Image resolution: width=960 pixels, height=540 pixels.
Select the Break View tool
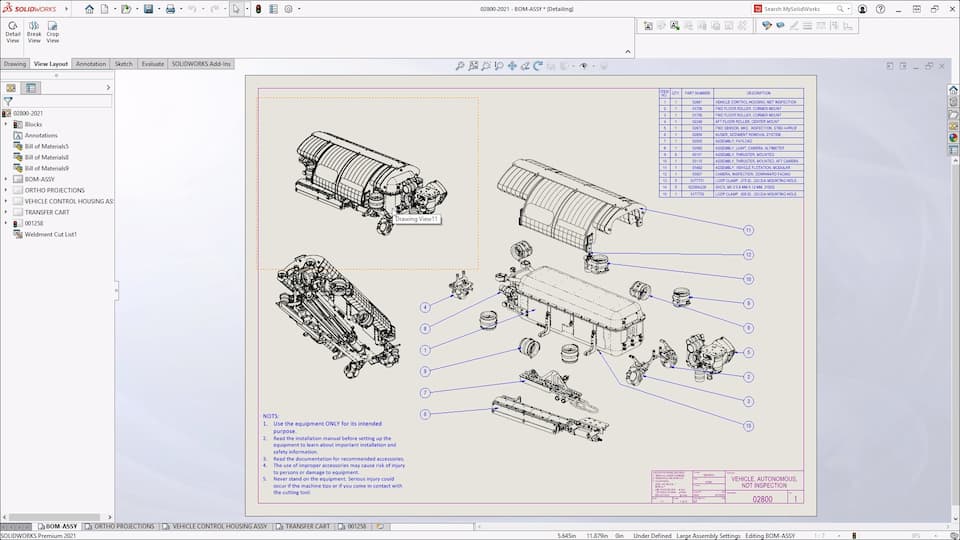[x=34, y=32]
